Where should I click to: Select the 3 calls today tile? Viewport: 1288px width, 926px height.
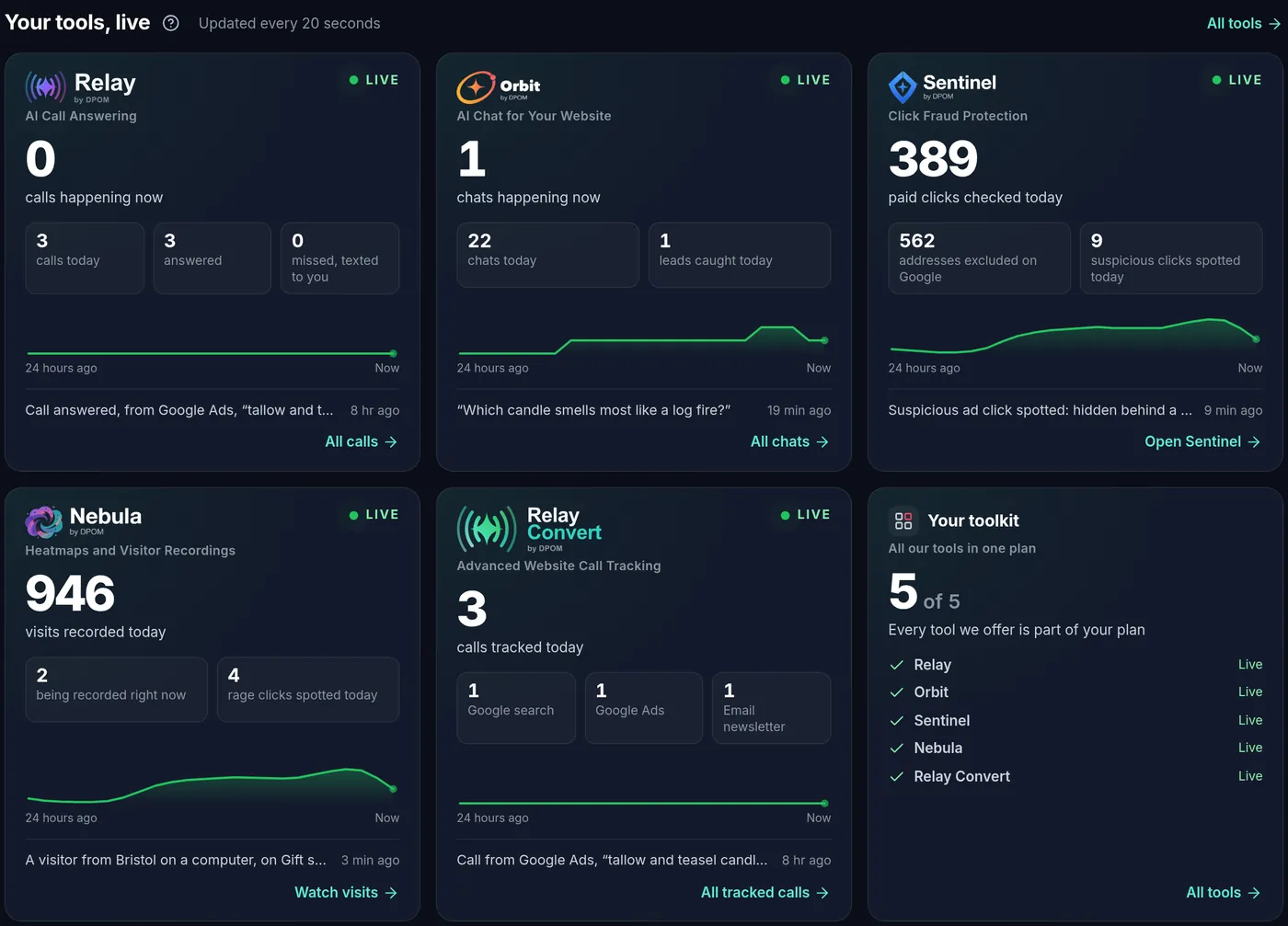pos(85,258)
